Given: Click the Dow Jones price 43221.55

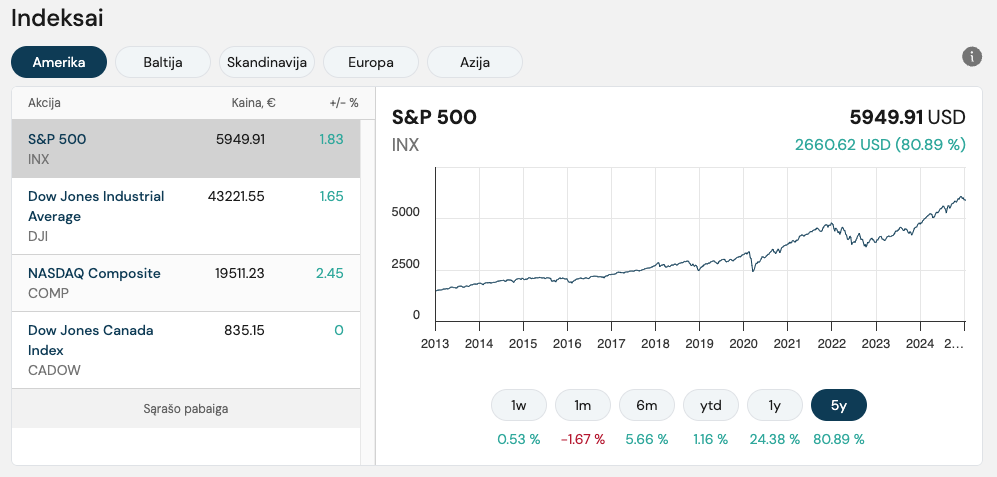Looking at the screenshot, I should pyautogui.click(x=236, y=197).
